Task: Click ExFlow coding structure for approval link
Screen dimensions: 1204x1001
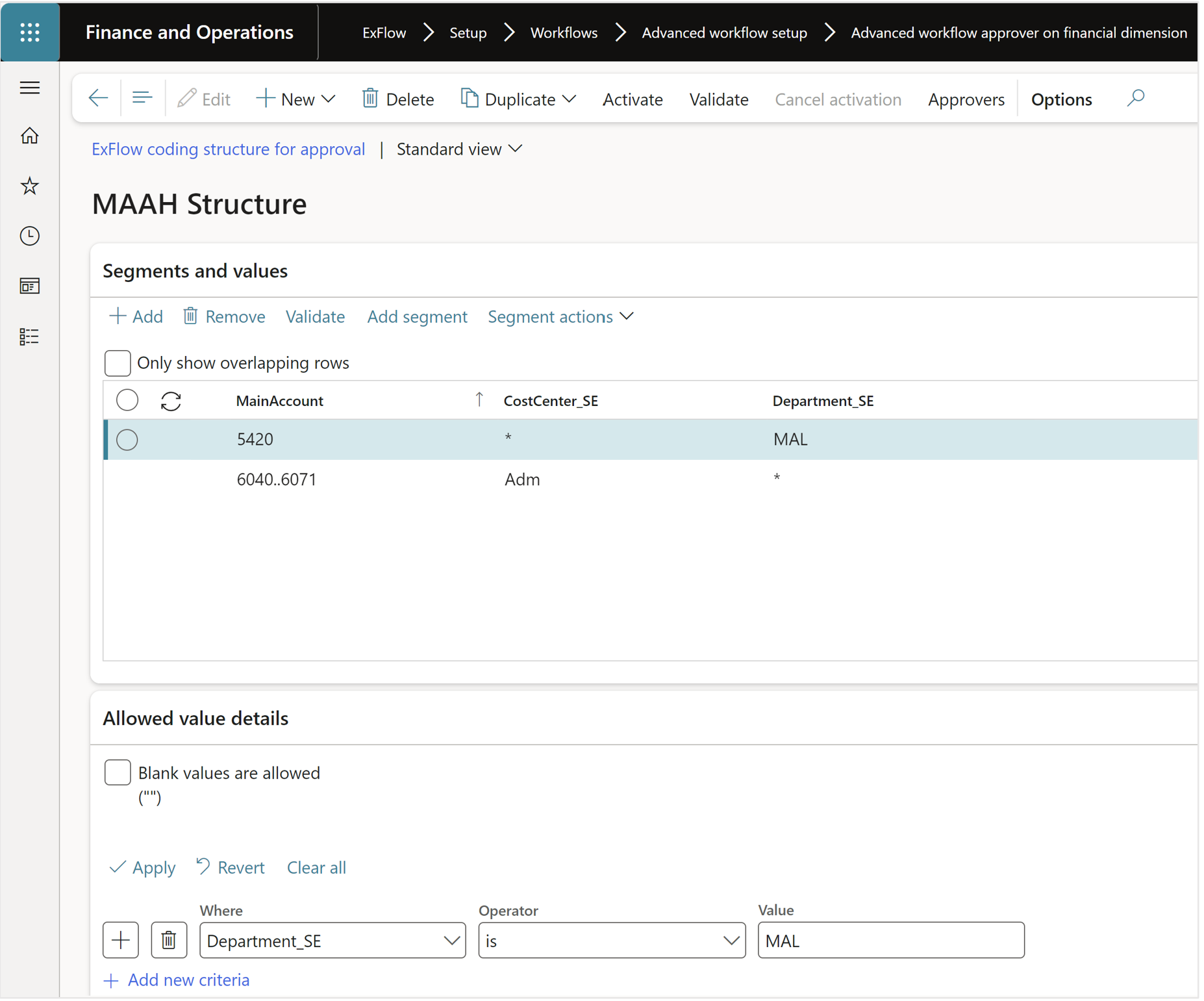Action: click(228, 149)
